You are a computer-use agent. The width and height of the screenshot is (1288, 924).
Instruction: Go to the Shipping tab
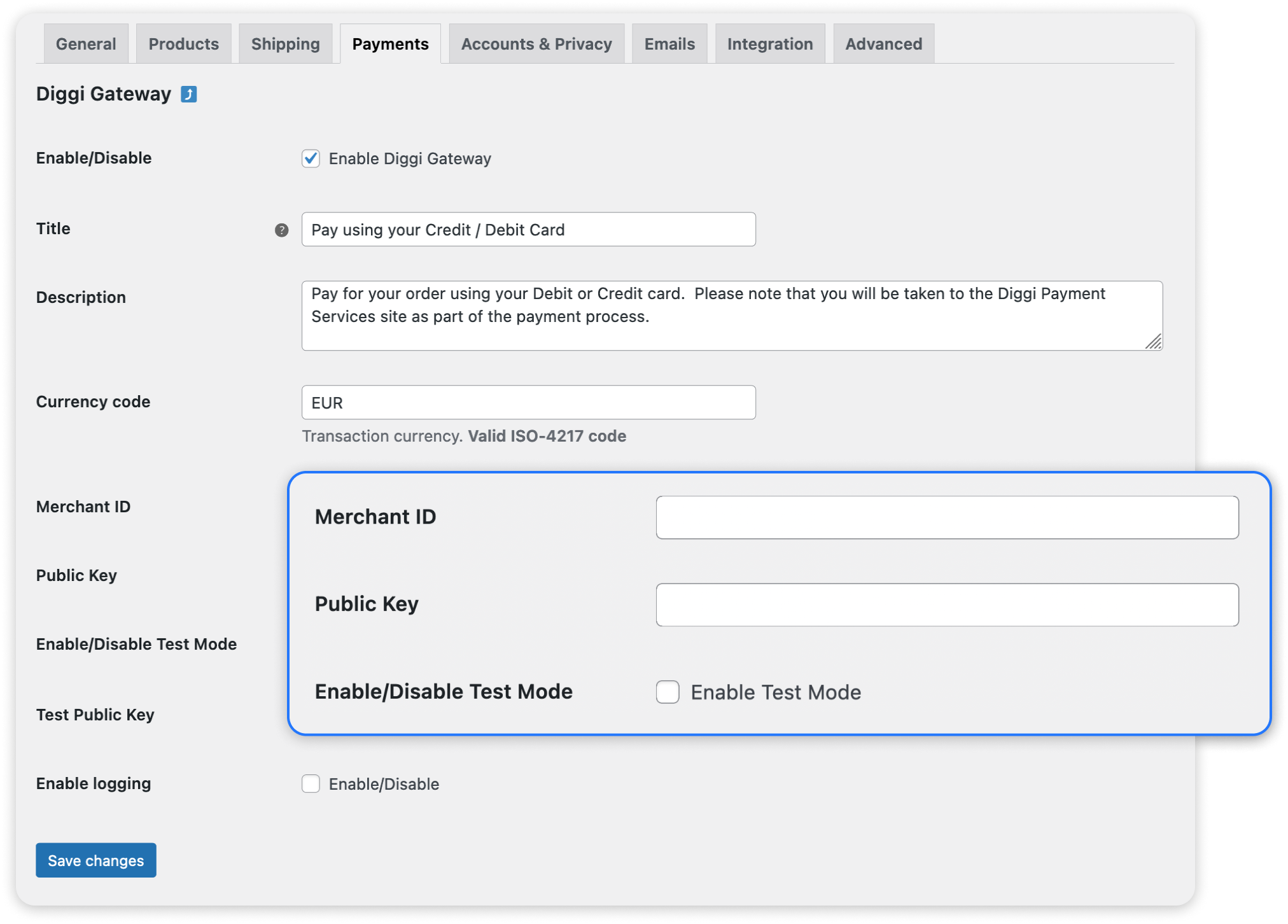point(285,44)
